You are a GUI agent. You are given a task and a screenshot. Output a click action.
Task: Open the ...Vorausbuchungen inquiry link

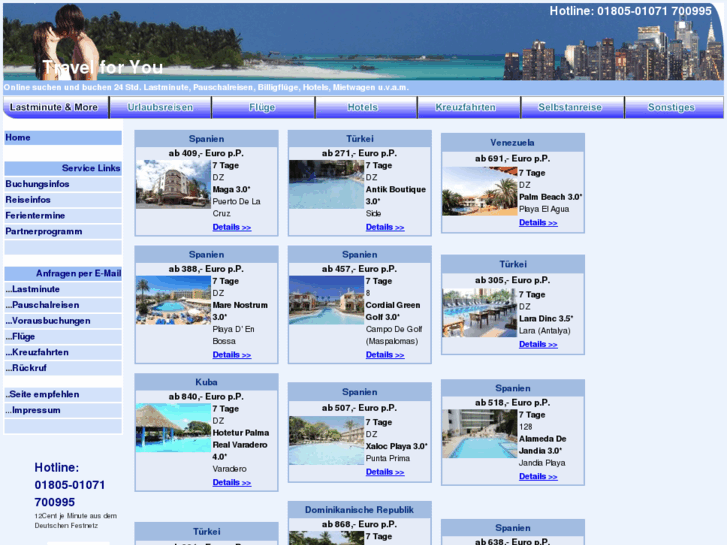63,321
